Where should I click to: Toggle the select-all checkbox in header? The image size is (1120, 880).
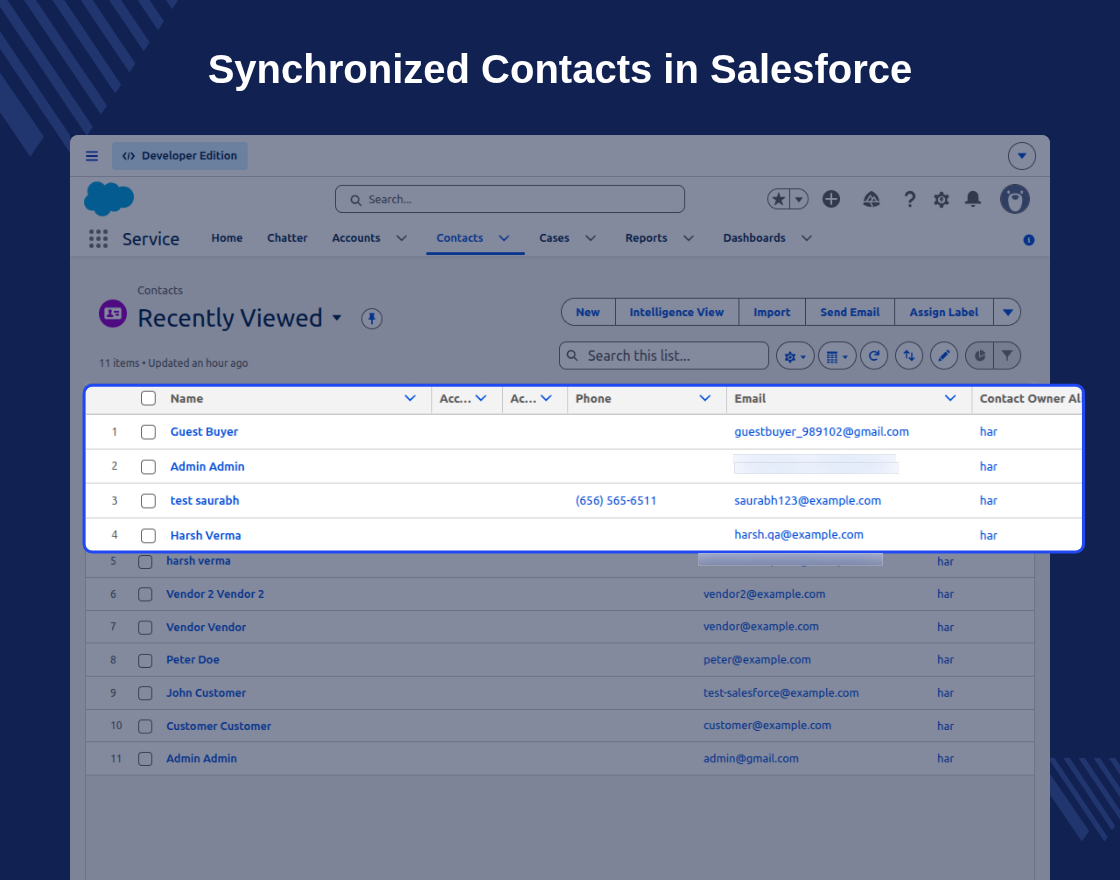(x=148, y=398)
